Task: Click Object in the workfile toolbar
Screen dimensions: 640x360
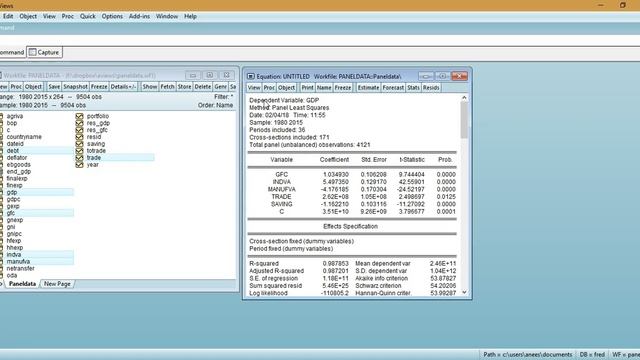Action: click(x=33, y=87)
